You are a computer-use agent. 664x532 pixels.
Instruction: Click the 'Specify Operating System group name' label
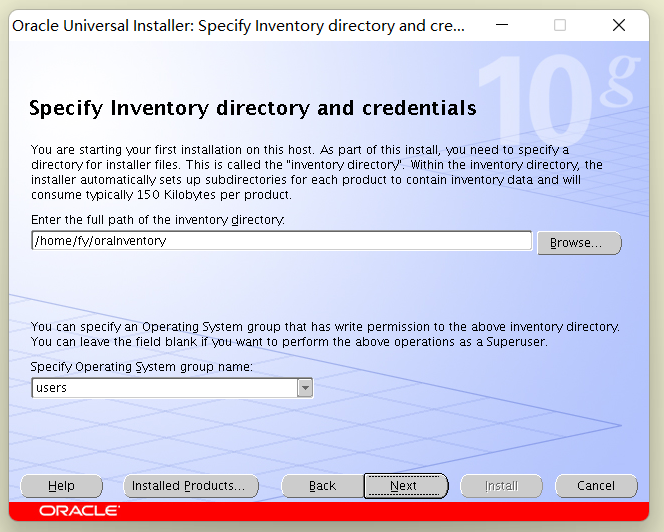click(141, 367)
